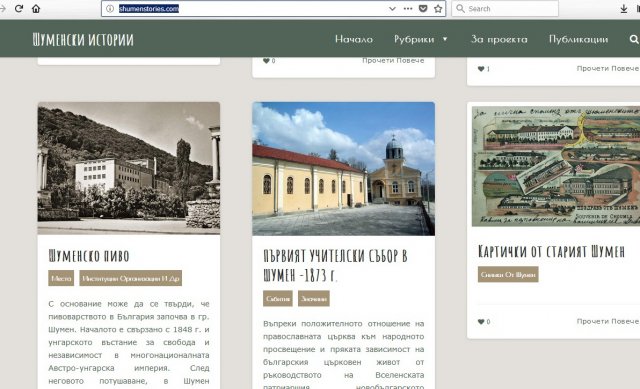
Task: Save page to Pocket icon
Action: click(423, 9)
